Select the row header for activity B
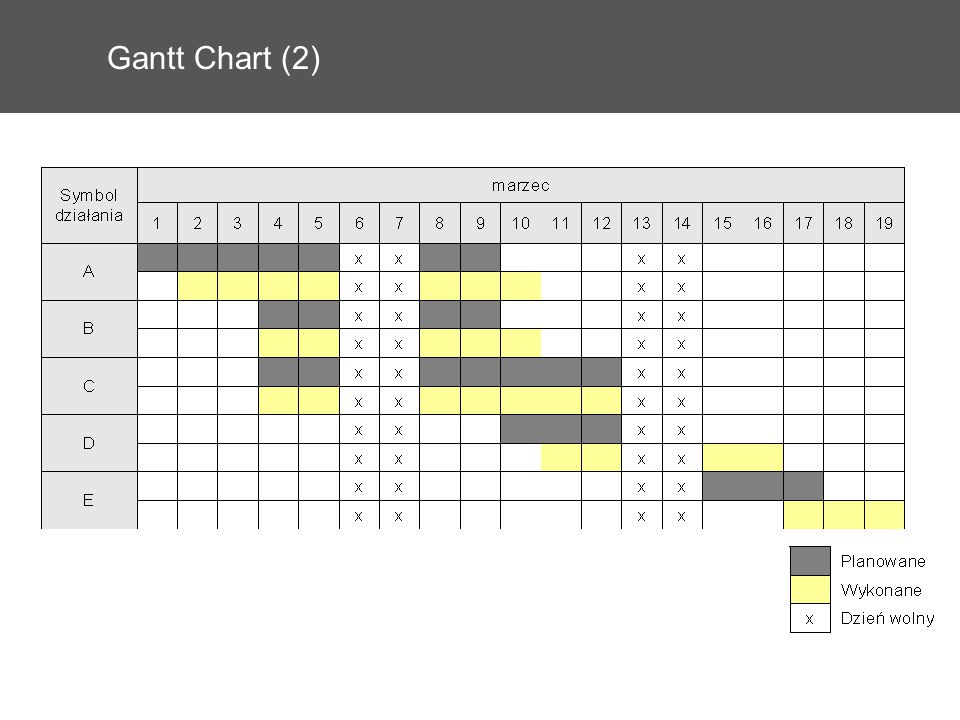Viewport: 960px width, 720px height. point(89,329)
